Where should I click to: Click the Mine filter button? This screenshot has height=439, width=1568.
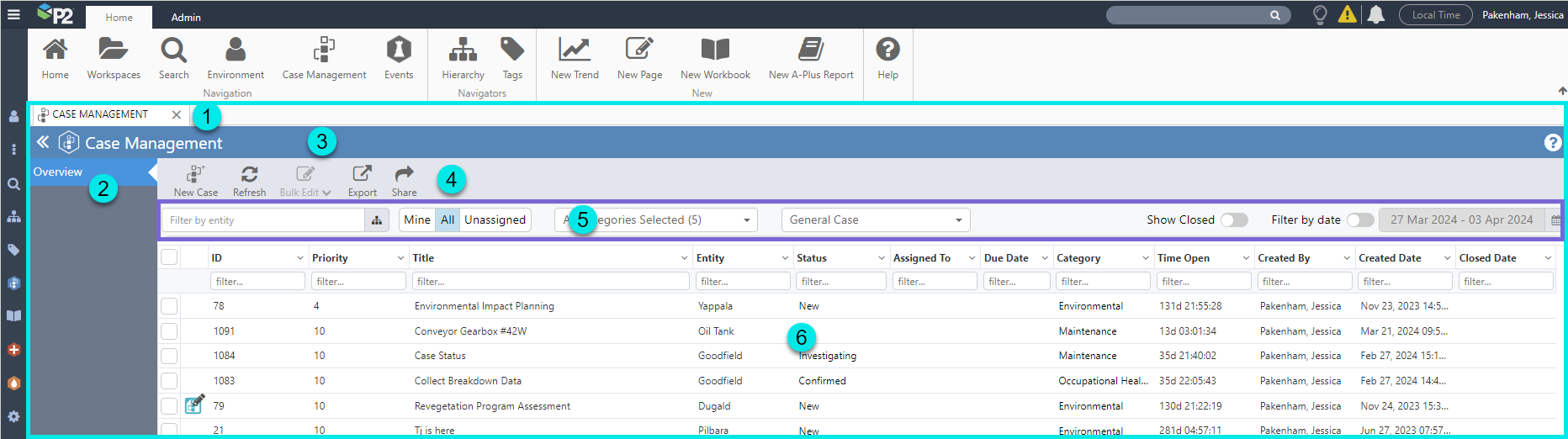tap(417, 220)
